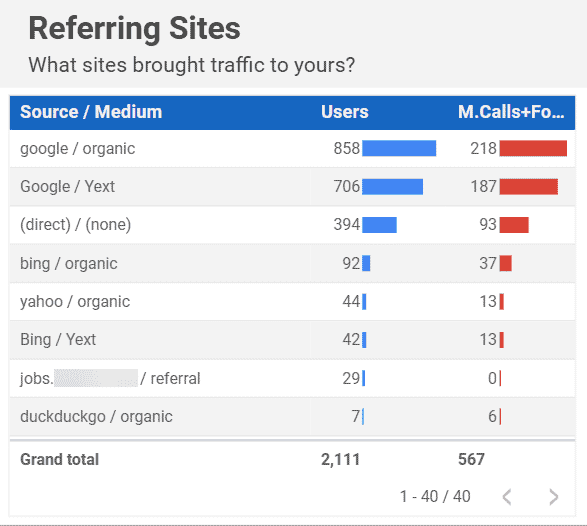Select the Bing / Yext row

[292, 340]
